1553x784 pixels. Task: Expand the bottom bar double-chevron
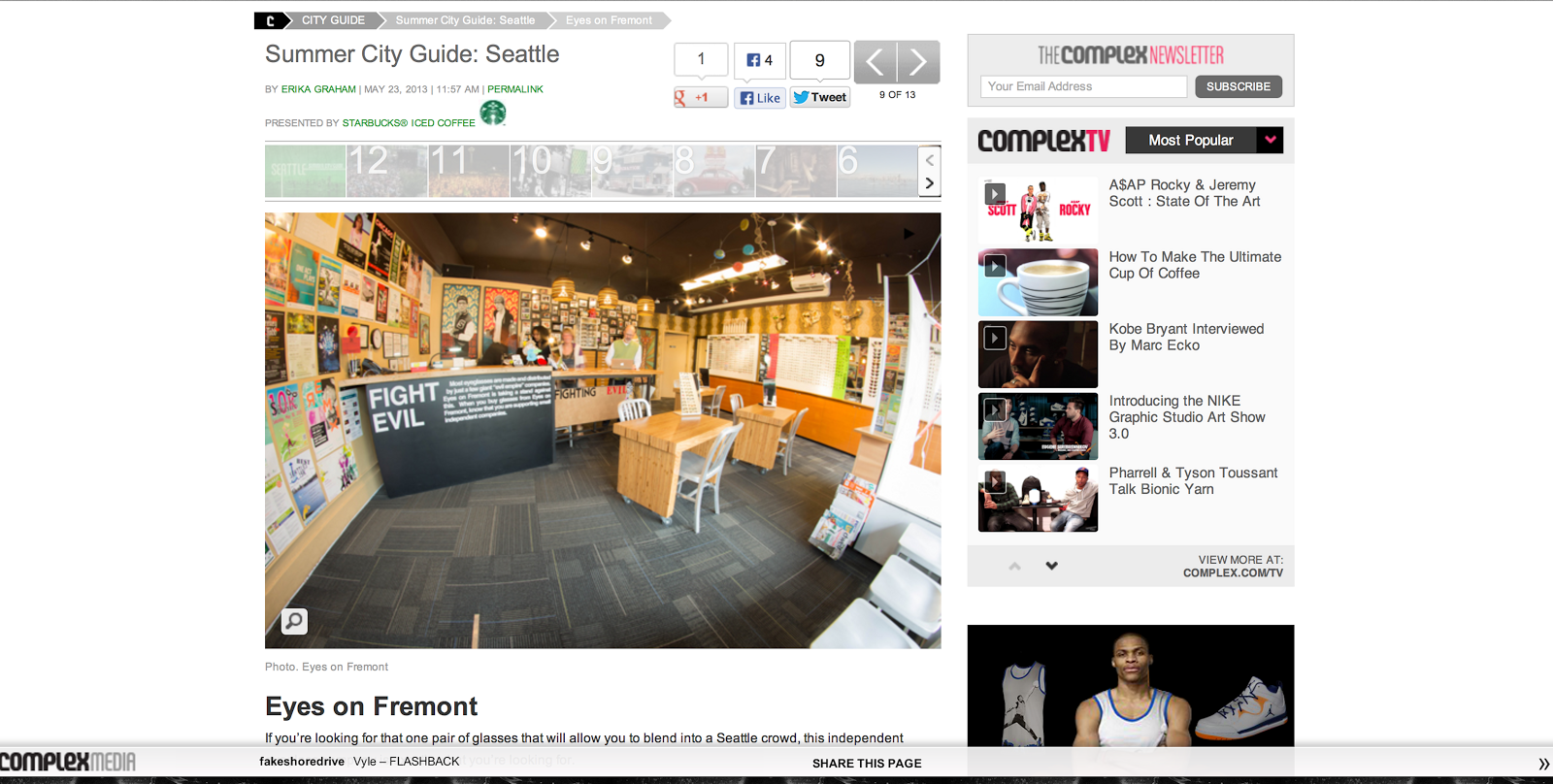(1543, 765)
